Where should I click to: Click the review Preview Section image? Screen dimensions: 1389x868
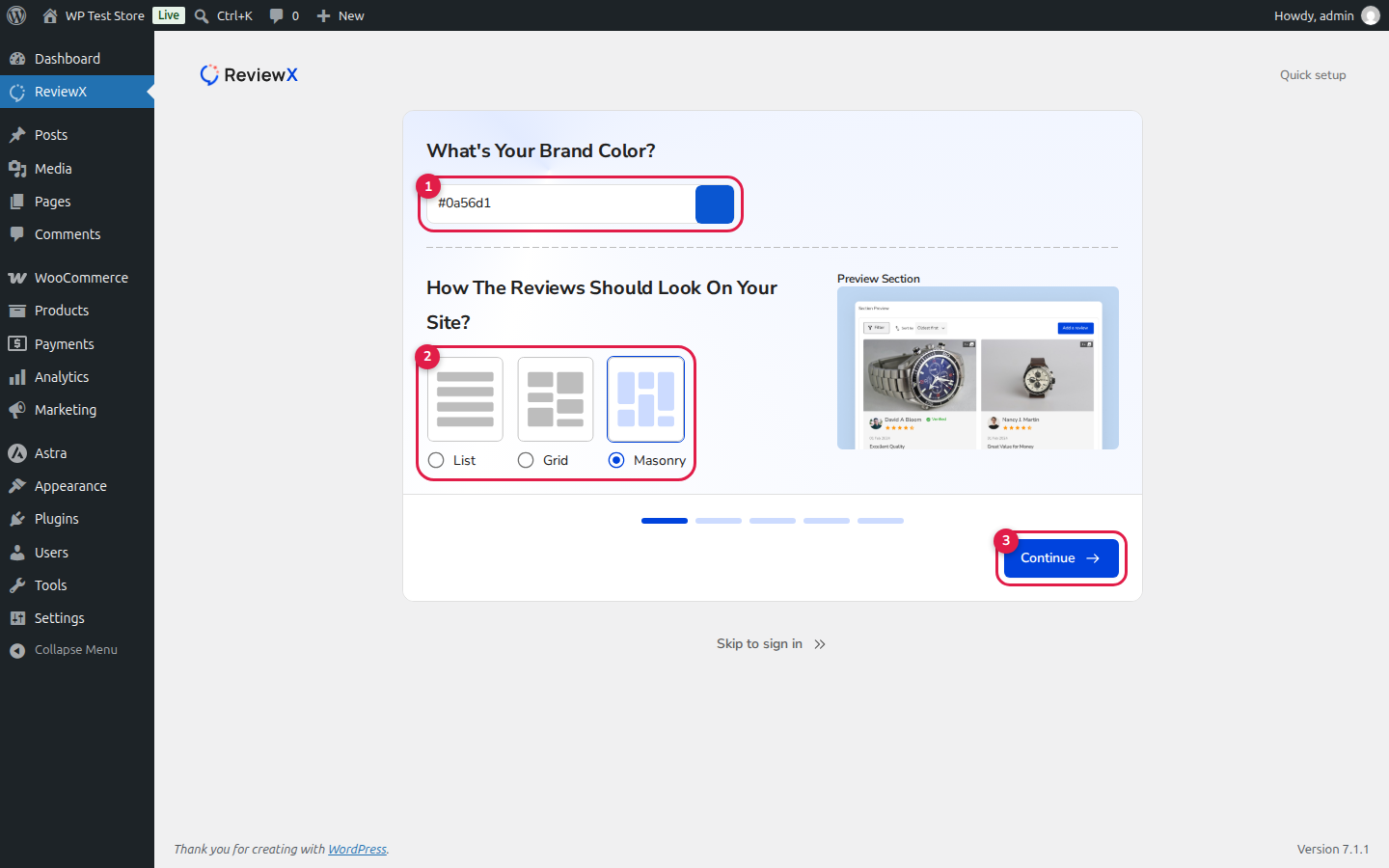click(x=978, y=368)
